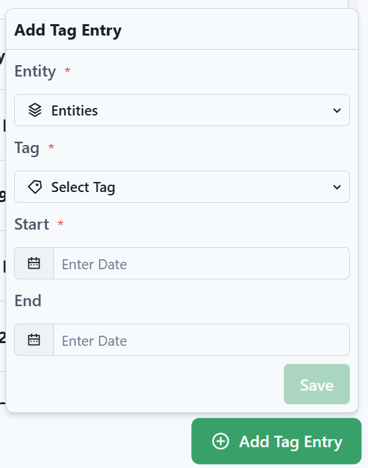Open the Entities combo box
This screenshot has width=368, height=468.
[x=182, y=110]
